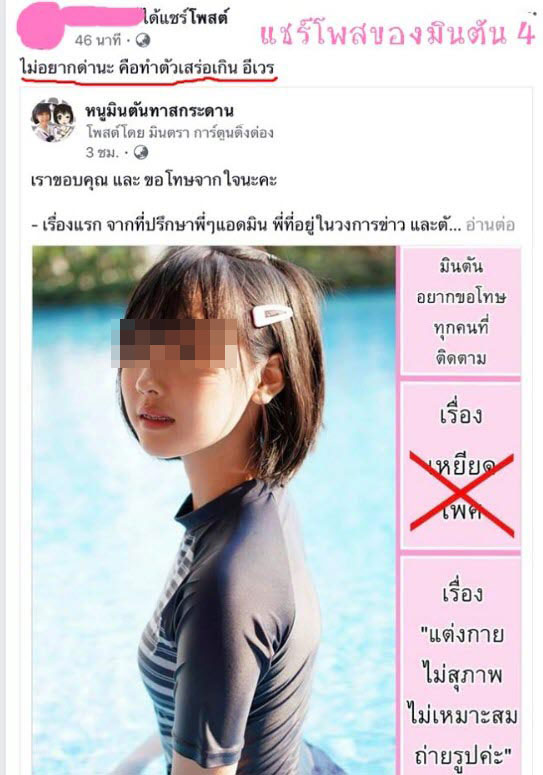Click the ได้แชร์โพสต์ label in the header
The height and width of the screenshot is (775, 543).
[x=186, y=18]
